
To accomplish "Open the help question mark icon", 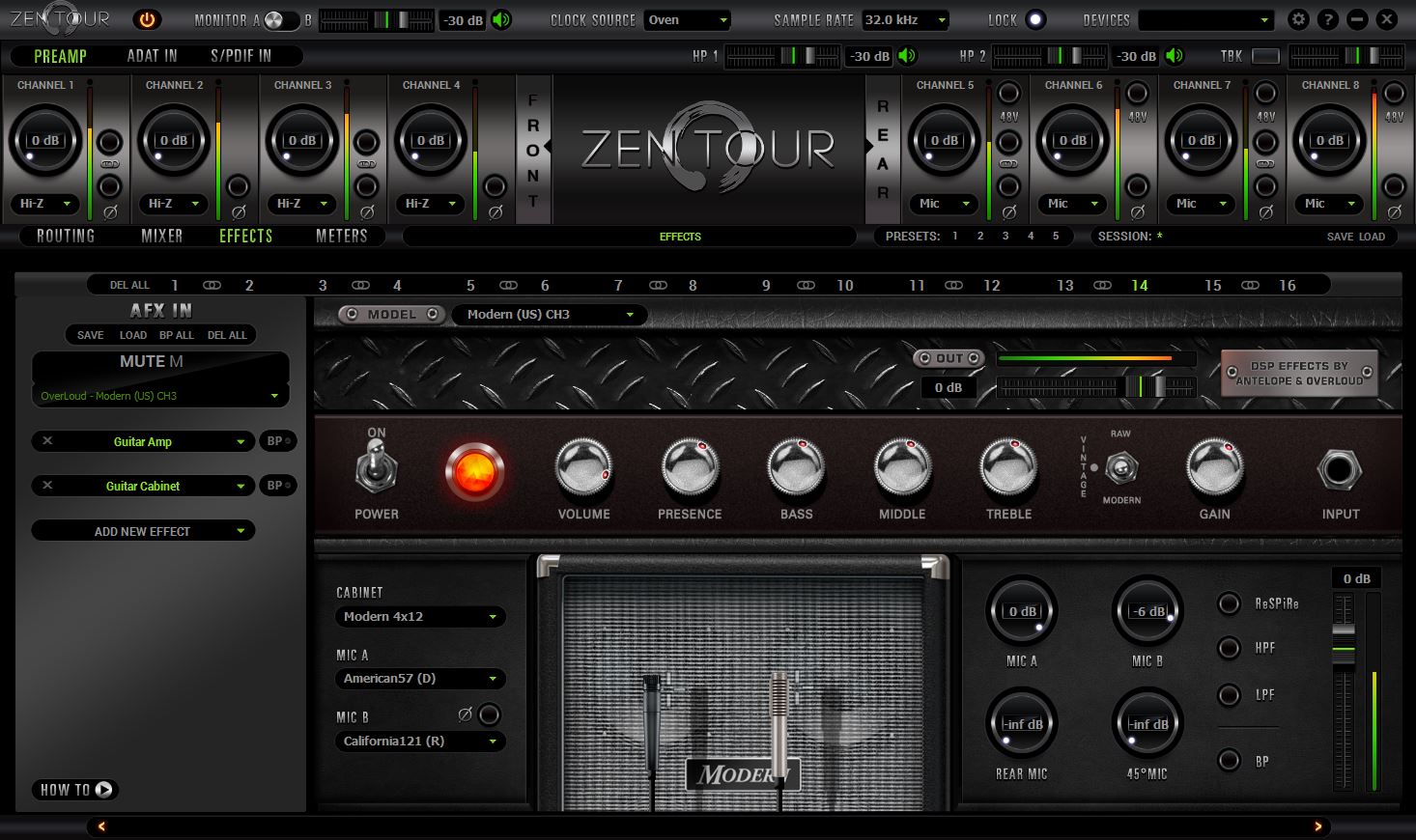I will [x=1328, y=19].
